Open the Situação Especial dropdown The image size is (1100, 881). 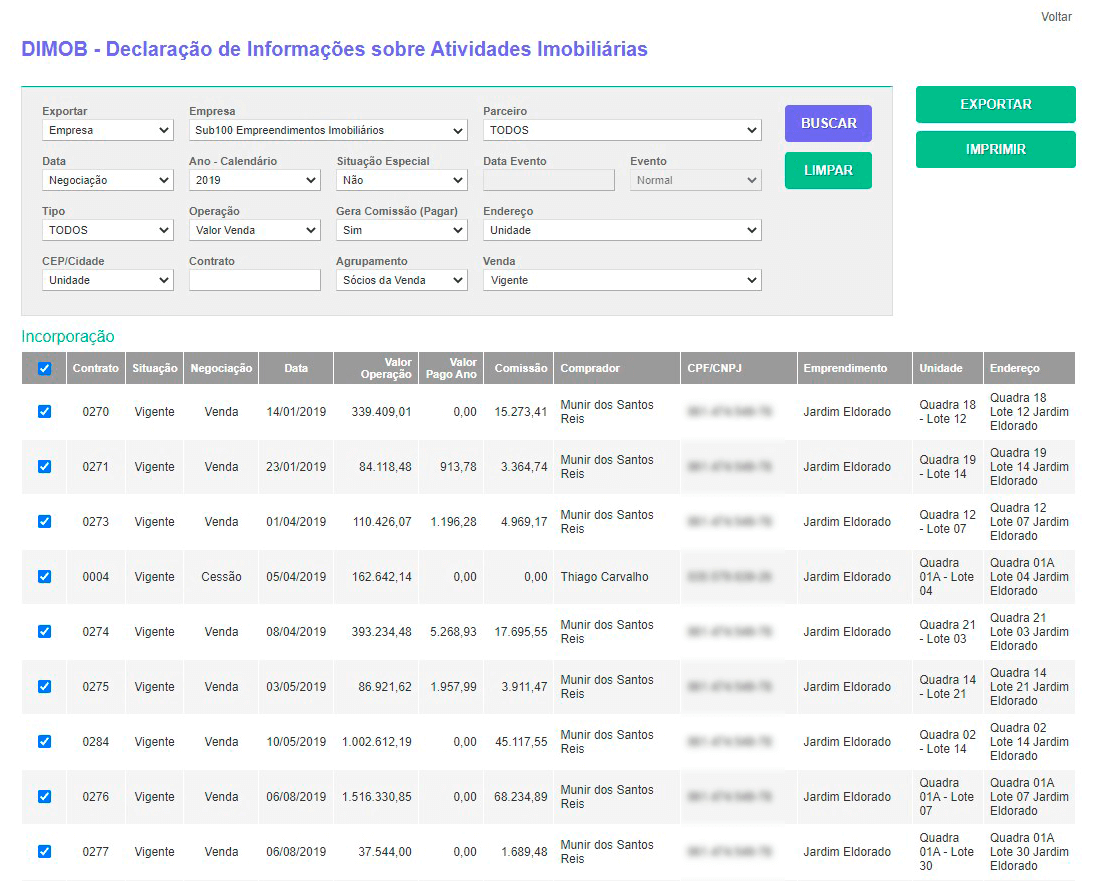click(401, 181)
